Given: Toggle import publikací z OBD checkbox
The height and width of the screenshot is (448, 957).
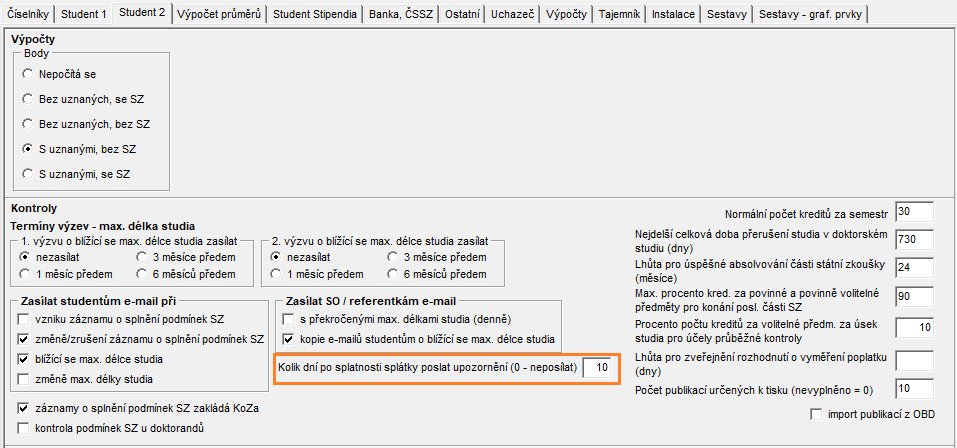Looking at the screenshot, I should [817, 414].
